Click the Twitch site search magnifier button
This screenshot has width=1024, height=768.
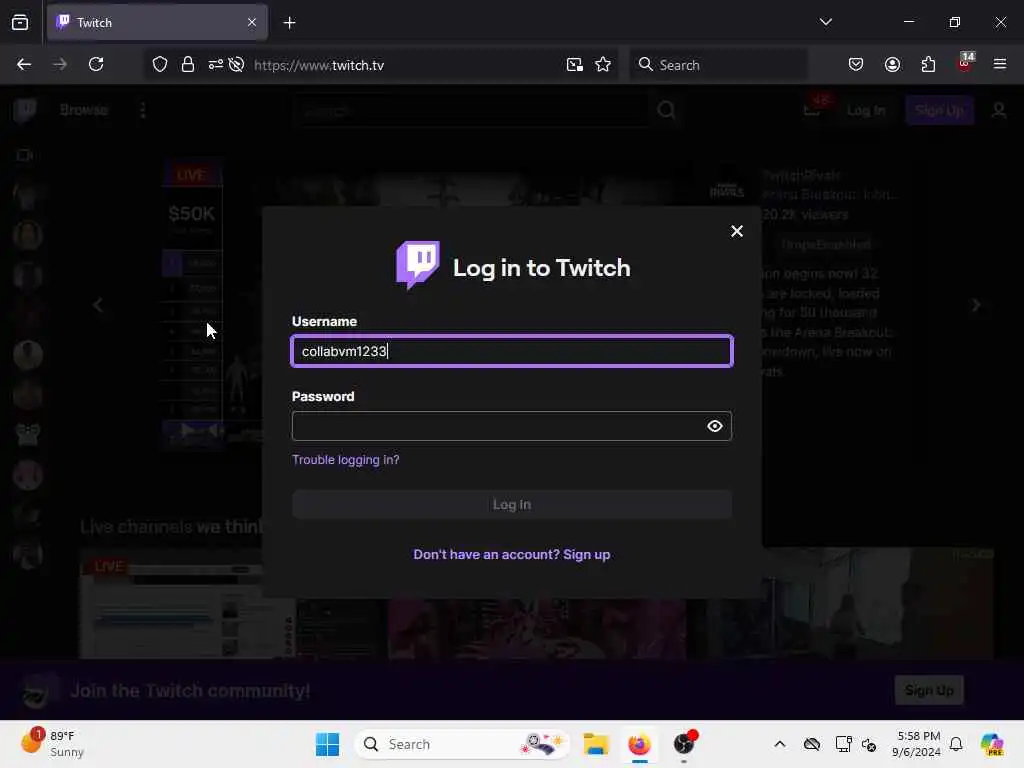click(666, 110)
